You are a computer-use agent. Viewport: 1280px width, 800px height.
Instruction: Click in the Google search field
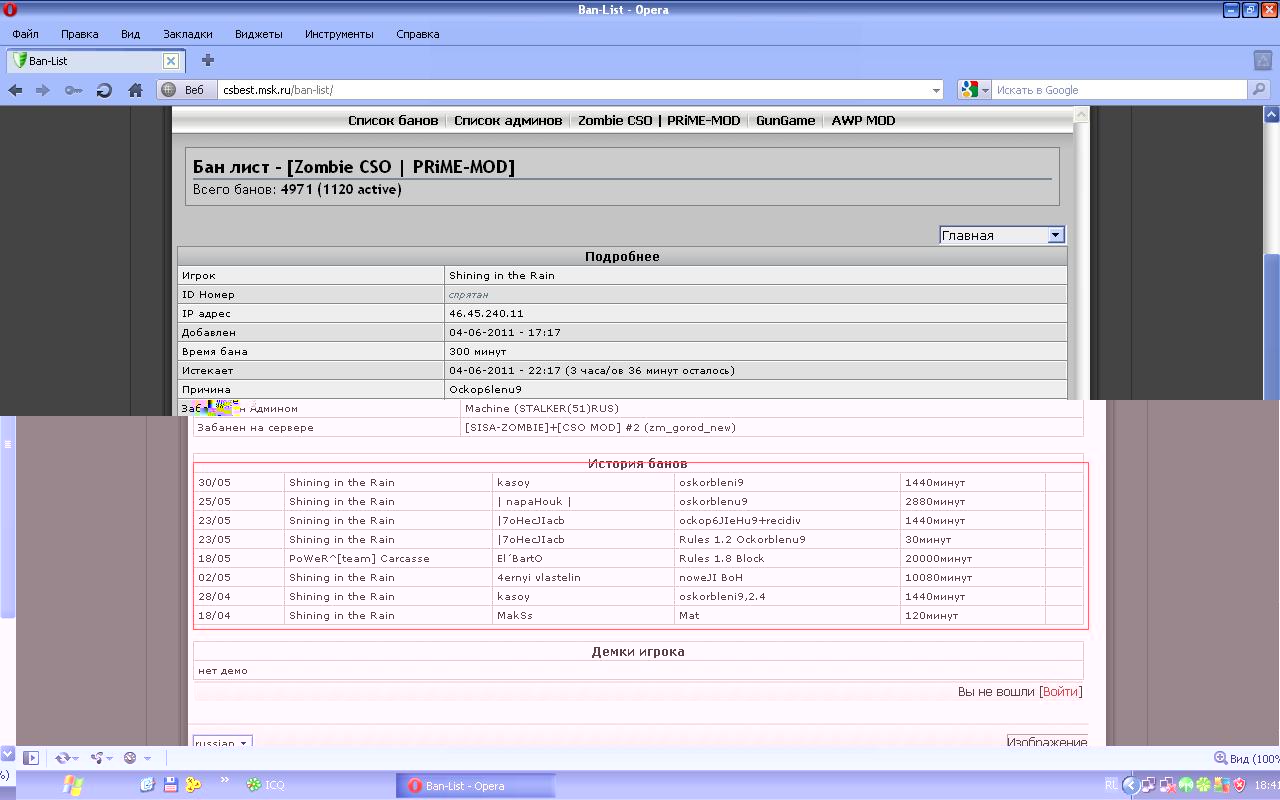[1120, 90]
